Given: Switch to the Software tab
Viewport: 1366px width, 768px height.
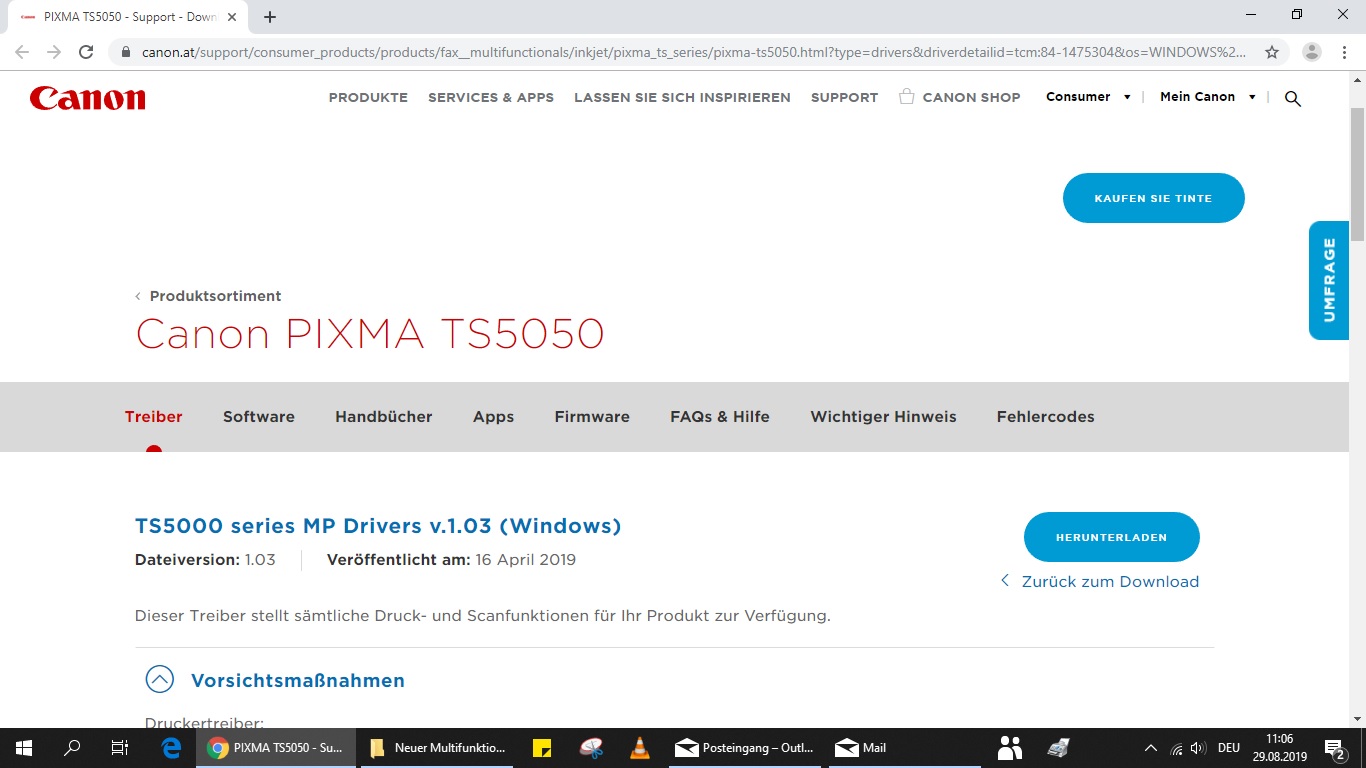Looking at the screenshot, I should tap(259, 417).
